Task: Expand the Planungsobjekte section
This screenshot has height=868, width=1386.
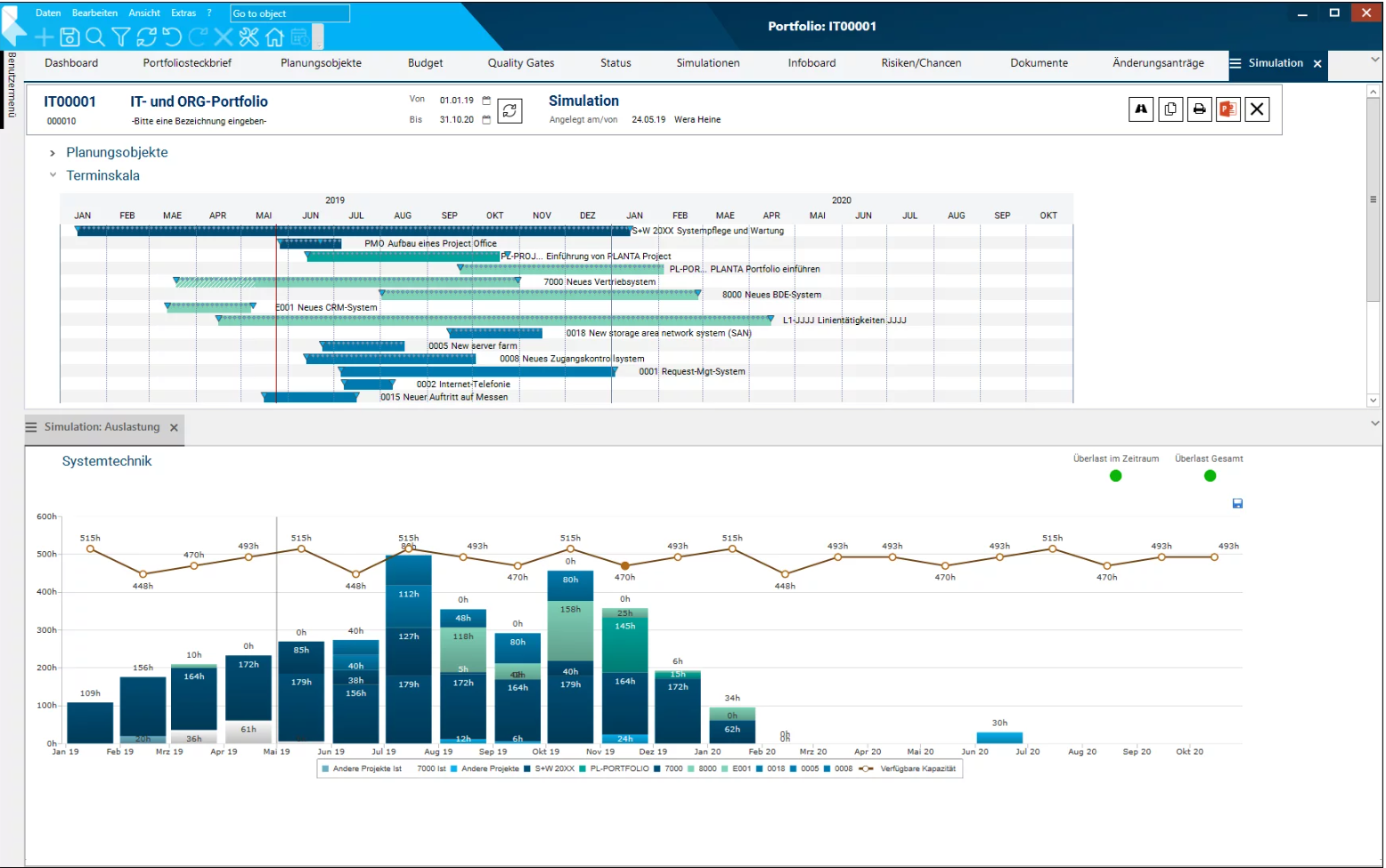Action: click(x=53, y=153)
